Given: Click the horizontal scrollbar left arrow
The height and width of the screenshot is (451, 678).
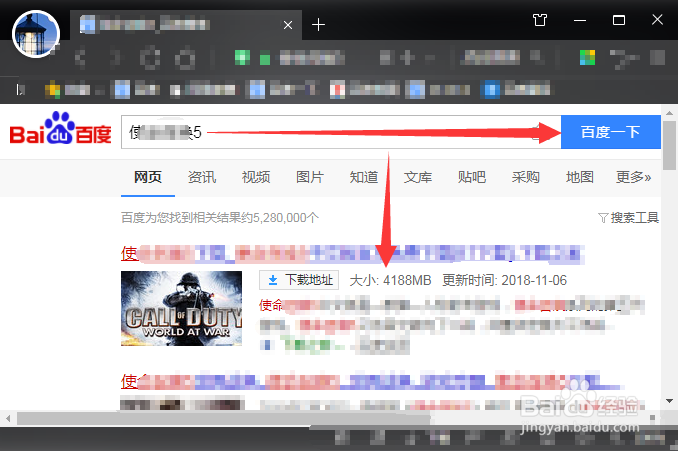Looking at the screenshot, I should coord(8,419).
